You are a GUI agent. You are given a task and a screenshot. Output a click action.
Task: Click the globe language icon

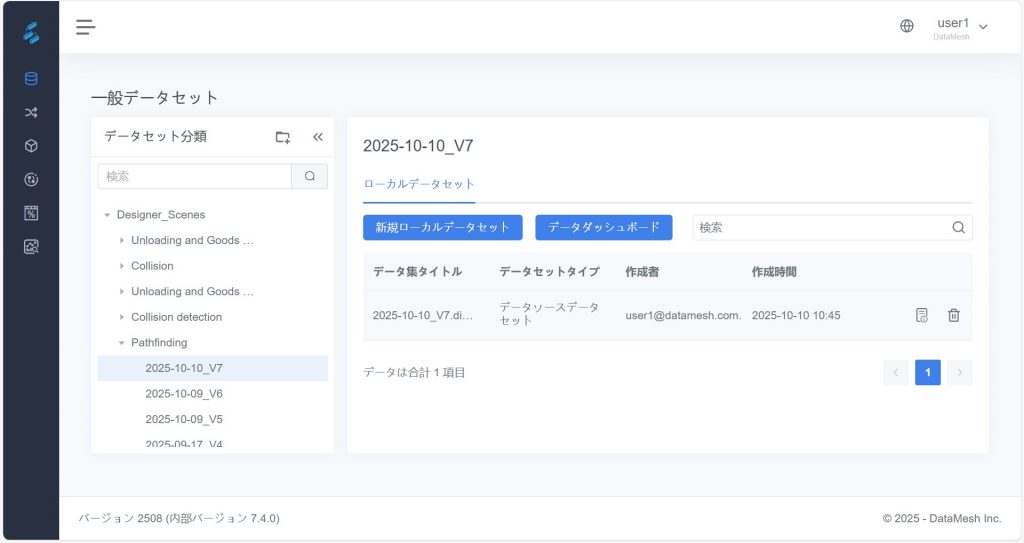907,27
